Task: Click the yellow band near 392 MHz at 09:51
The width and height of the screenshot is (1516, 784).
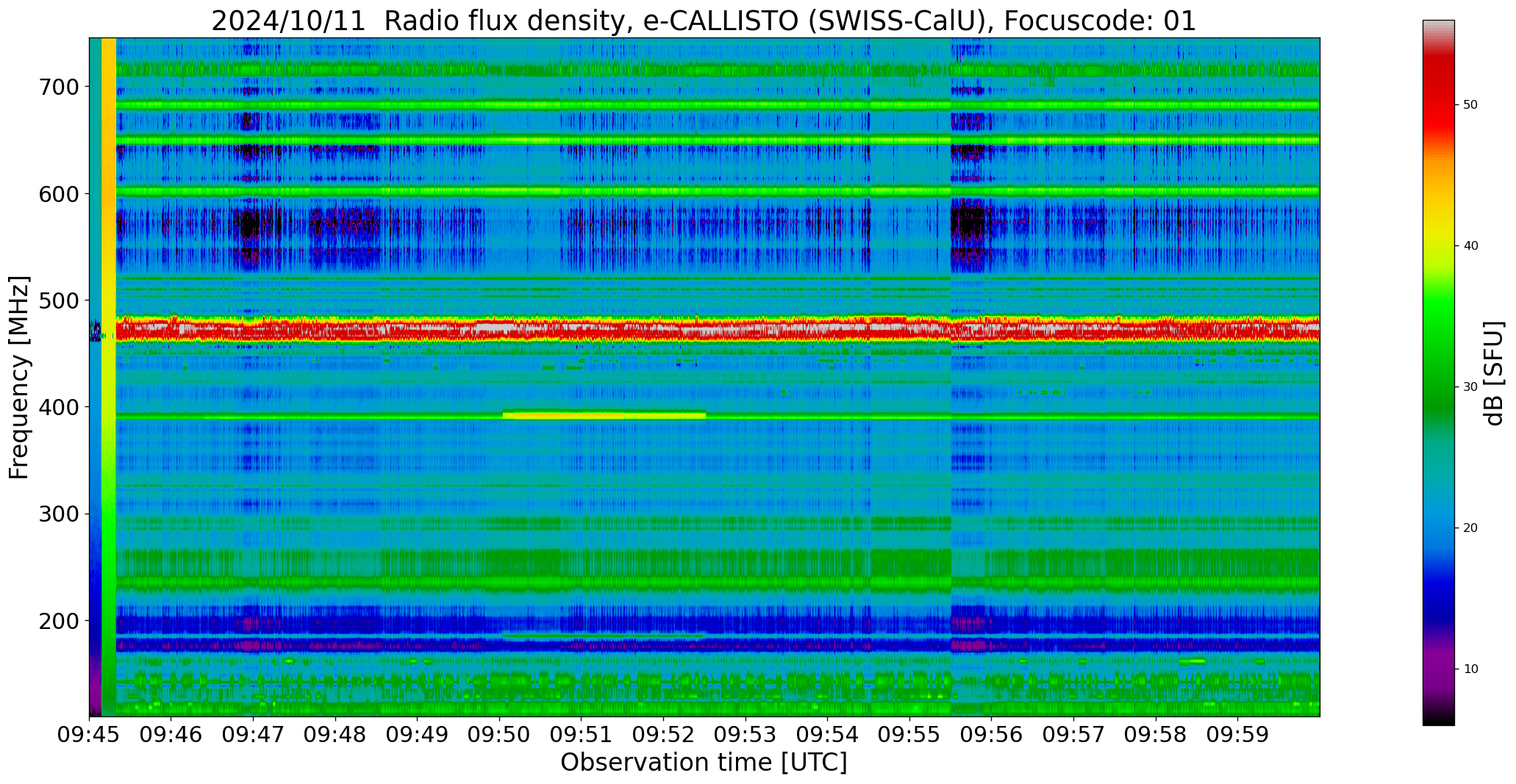Action: [604, 415]
